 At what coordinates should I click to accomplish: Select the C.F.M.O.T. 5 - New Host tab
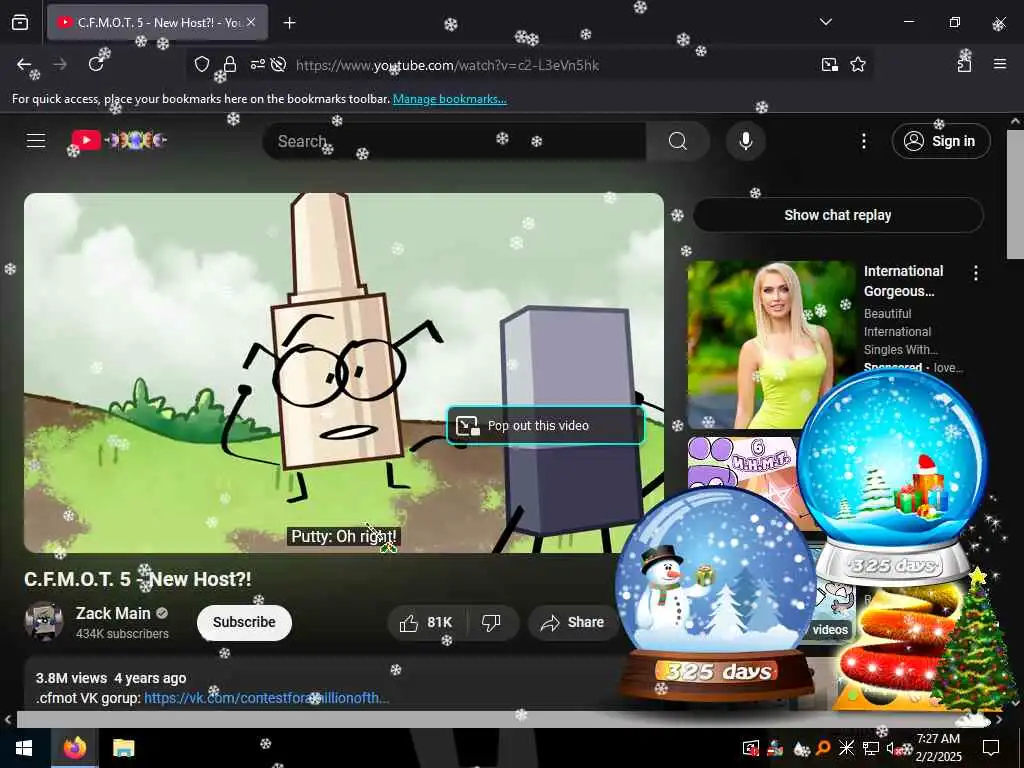coord(157,22)
